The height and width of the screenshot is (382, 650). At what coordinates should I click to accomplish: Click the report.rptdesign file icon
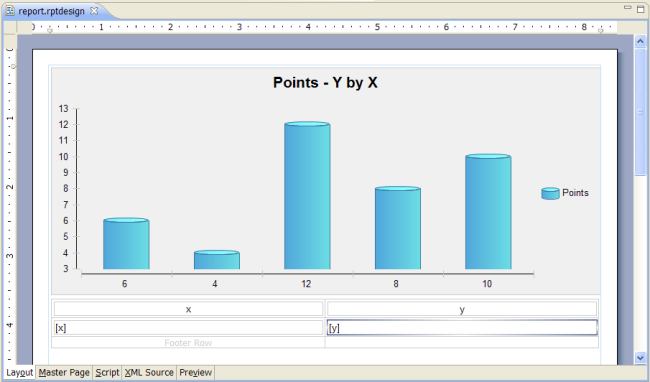click(x=10, y=11)
